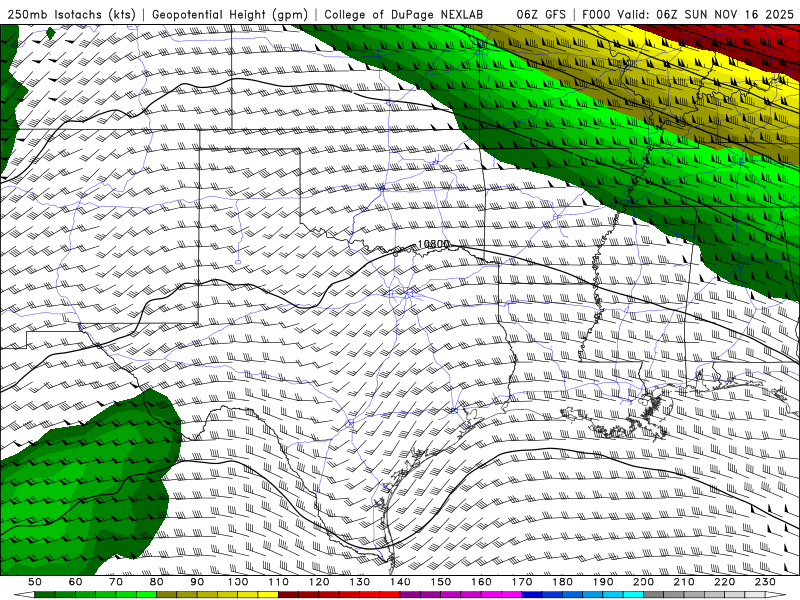Click the '110' value on the color scale

click(279, 582)
